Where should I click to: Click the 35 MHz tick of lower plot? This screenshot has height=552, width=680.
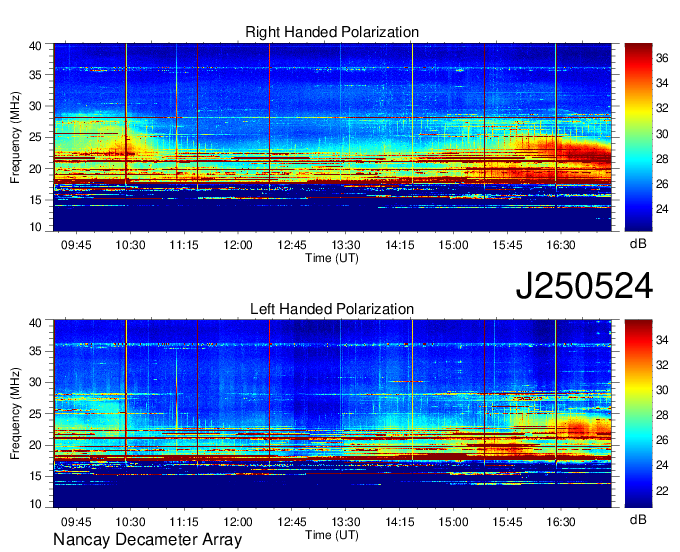click(36, 351)
